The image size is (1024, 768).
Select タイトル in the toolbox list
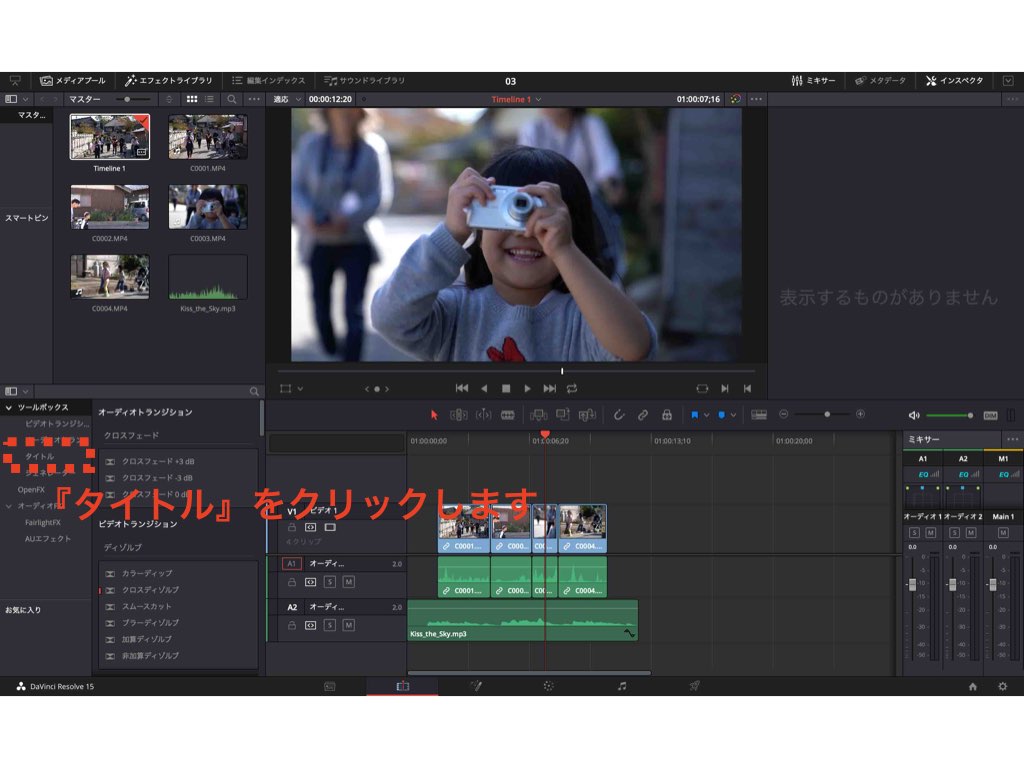40,456
